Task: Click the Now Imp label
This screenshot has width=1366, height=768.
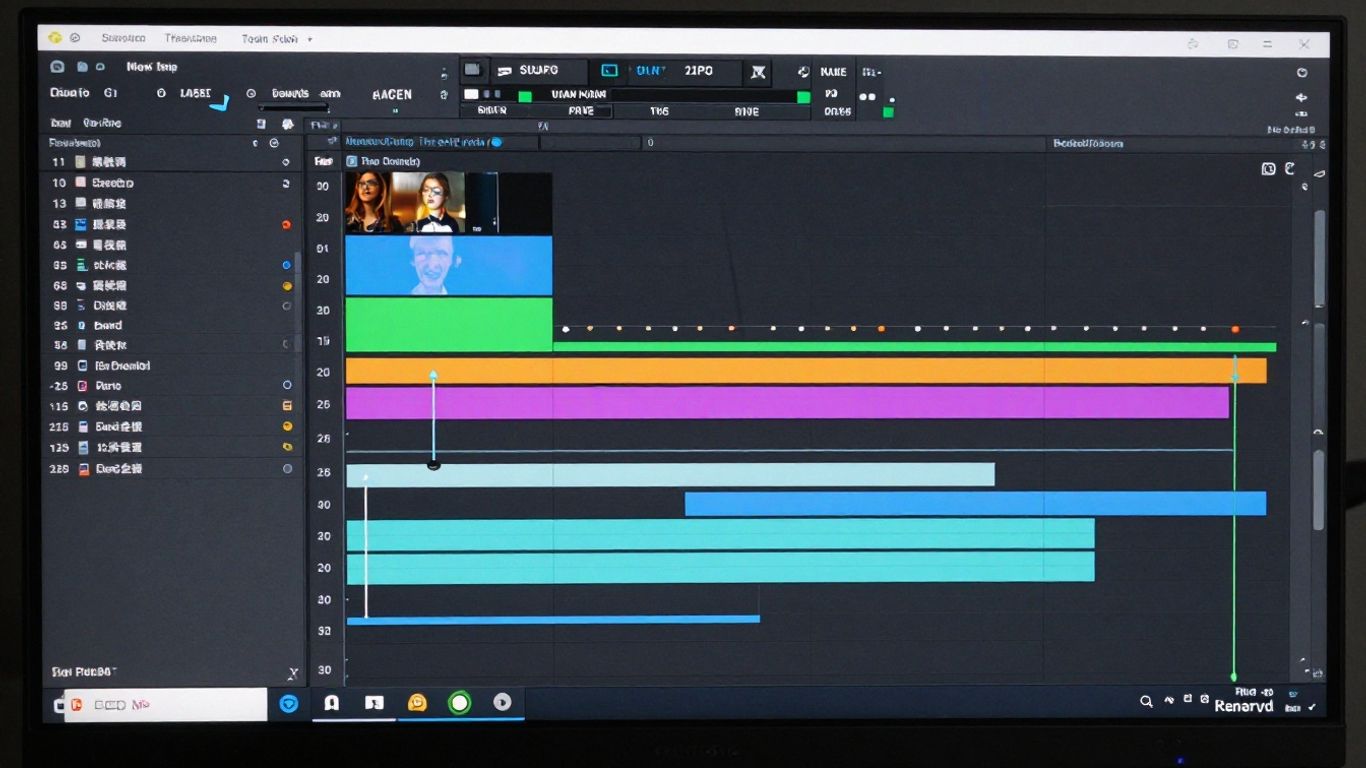Action: click(x=152, y=67)
